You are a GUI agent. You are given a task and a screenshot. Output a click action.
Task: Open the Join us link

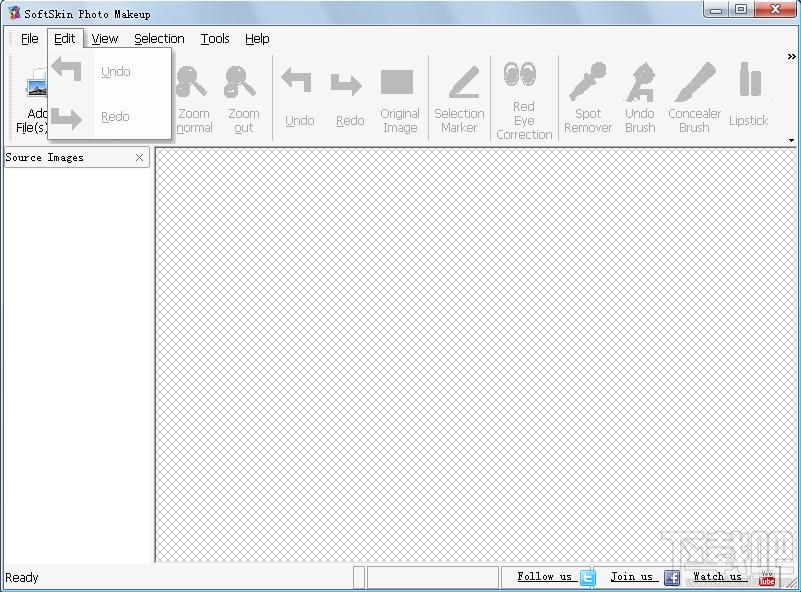point(632,577)
